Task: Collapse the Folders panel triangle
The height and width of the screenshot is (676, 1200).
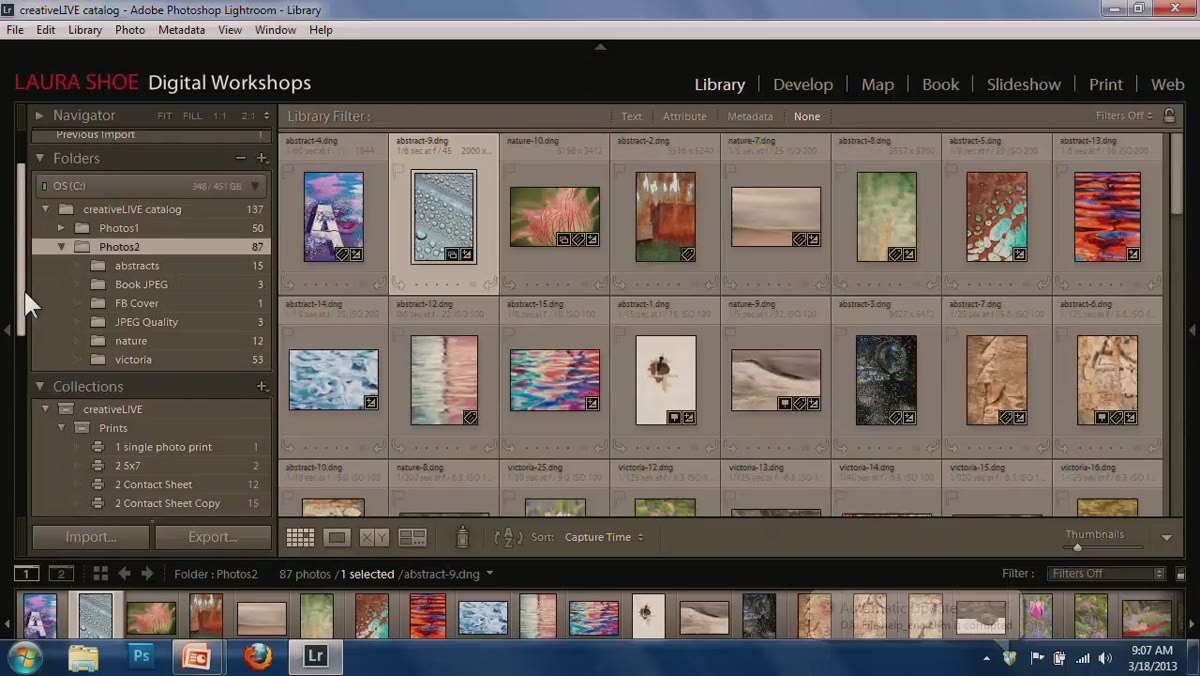Action: coord(40,158)
